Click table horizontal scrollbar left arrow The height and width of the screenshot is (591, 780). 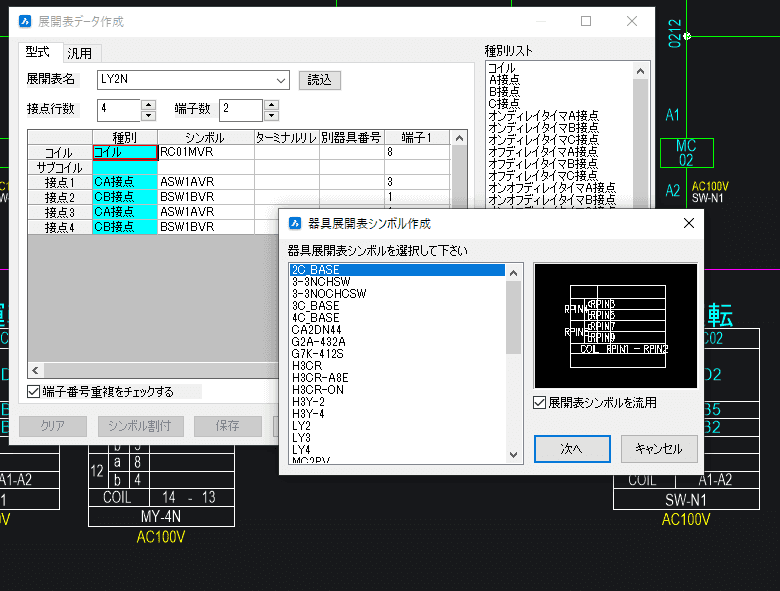point(35,370)
